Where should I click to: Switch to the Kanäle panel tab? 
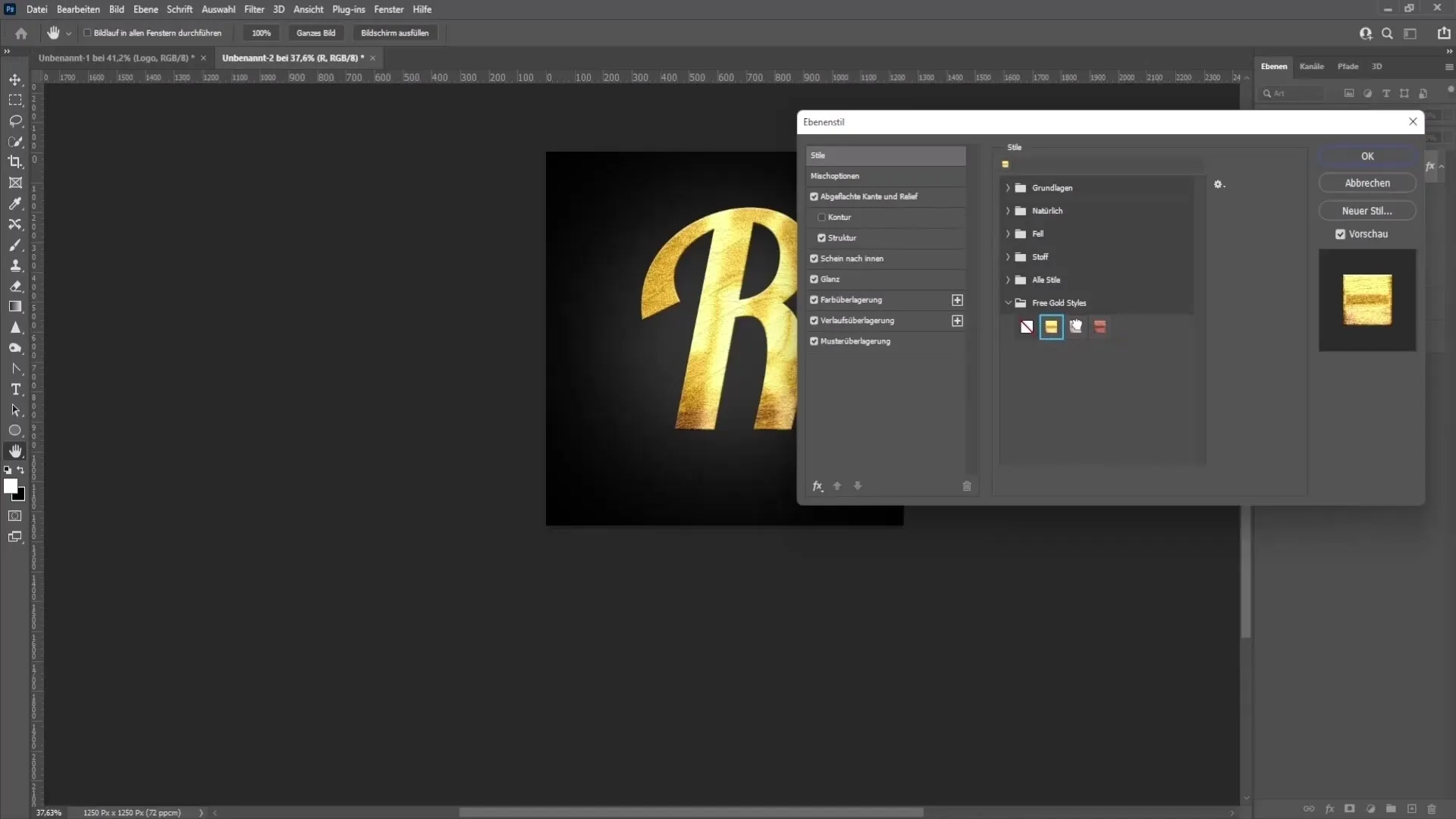coord(1311,67)
